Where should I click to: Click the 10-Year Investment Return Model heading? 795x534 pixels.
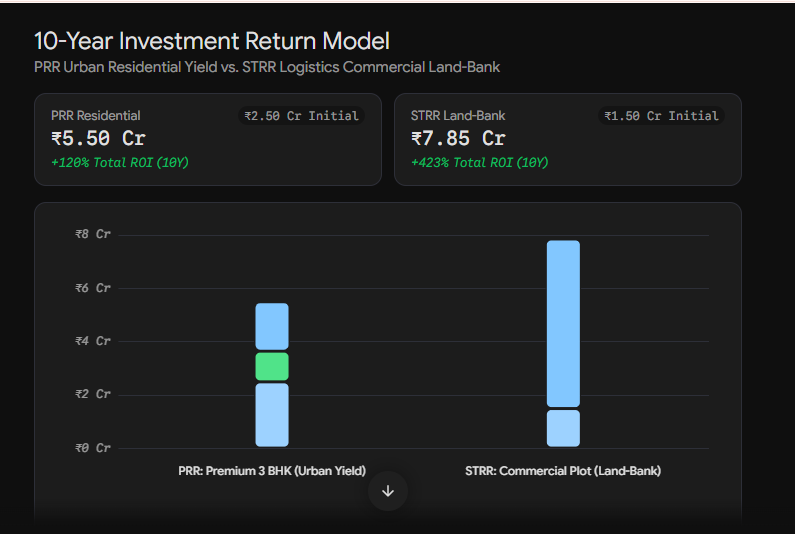coord(212,41)
